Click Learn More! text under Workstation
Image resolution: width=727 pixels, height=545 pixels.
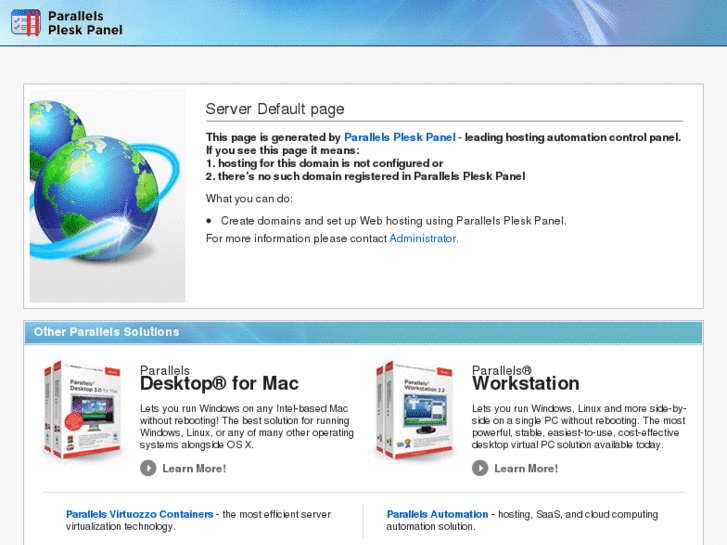tap(526, 468)
